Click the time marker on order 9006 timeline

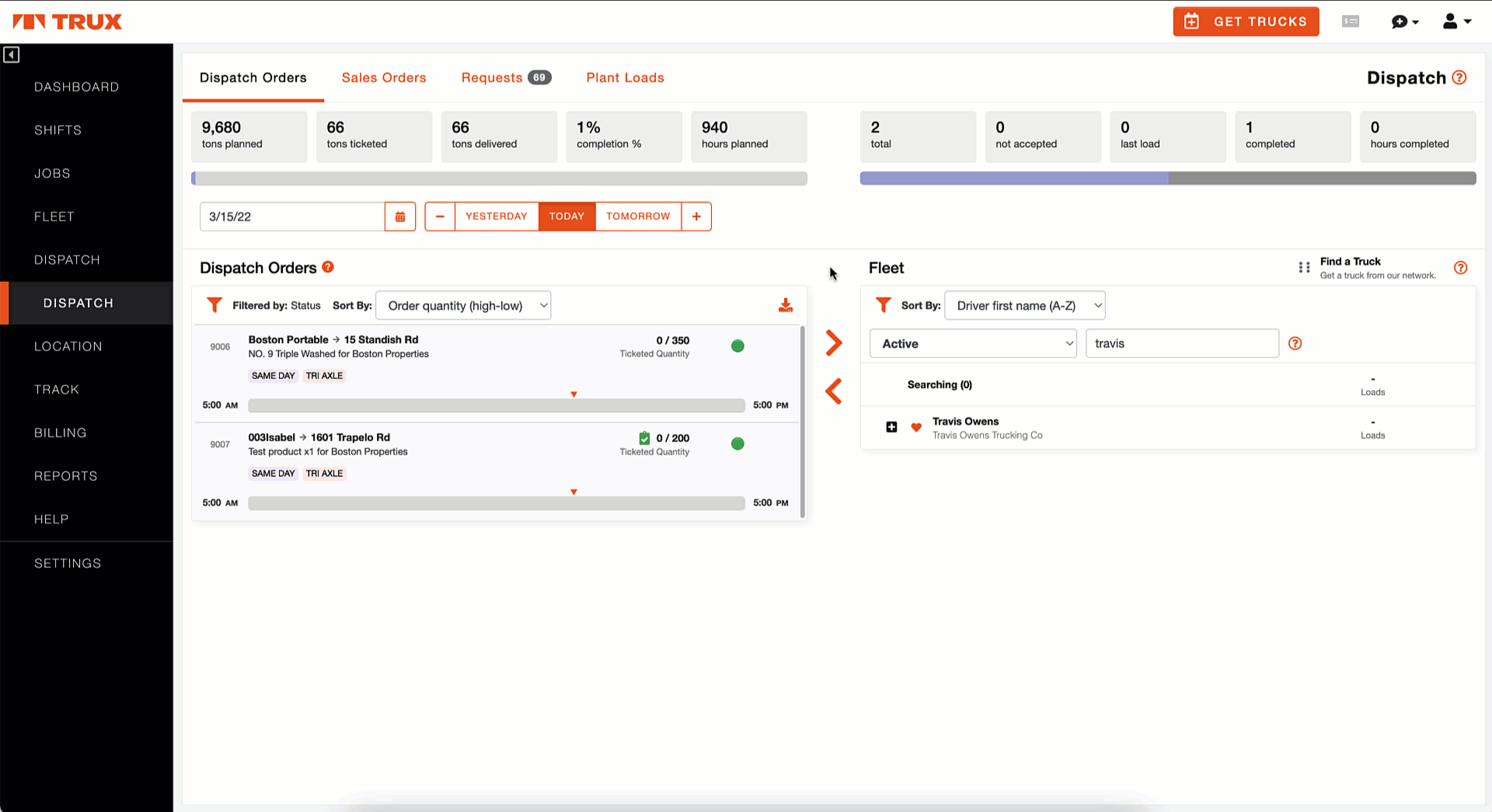[573, 395]
